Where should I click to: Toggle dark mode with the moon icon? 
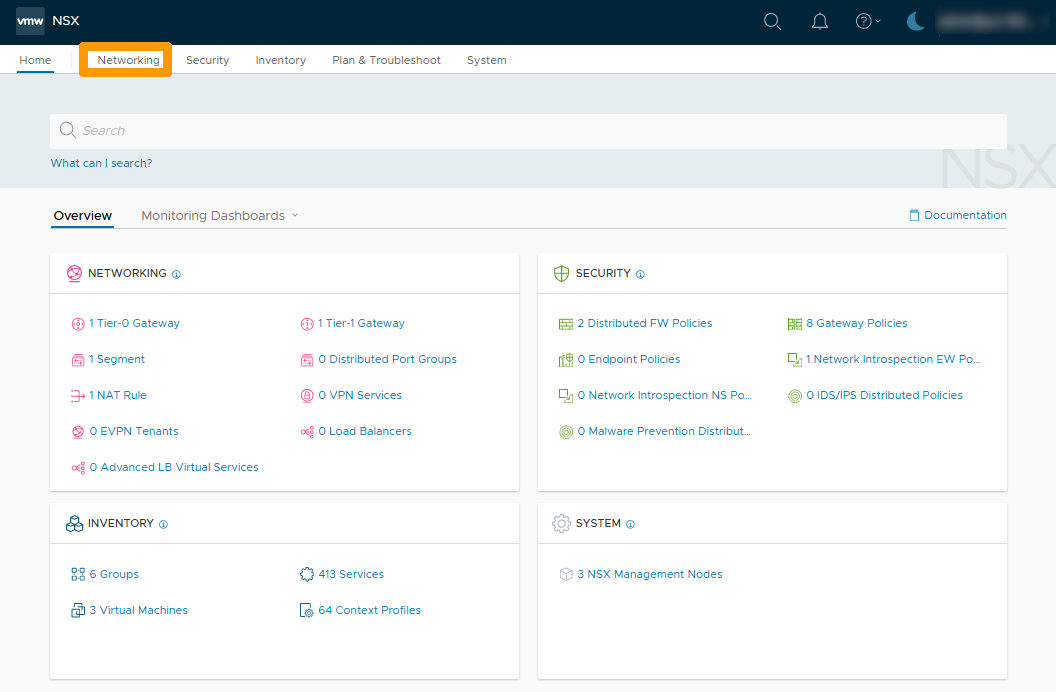coord(916,22)
